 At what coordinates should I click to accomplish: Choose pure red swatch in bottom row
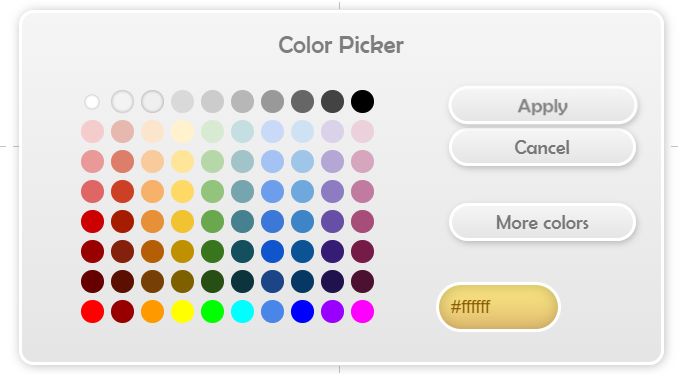(x=93, y=311)
